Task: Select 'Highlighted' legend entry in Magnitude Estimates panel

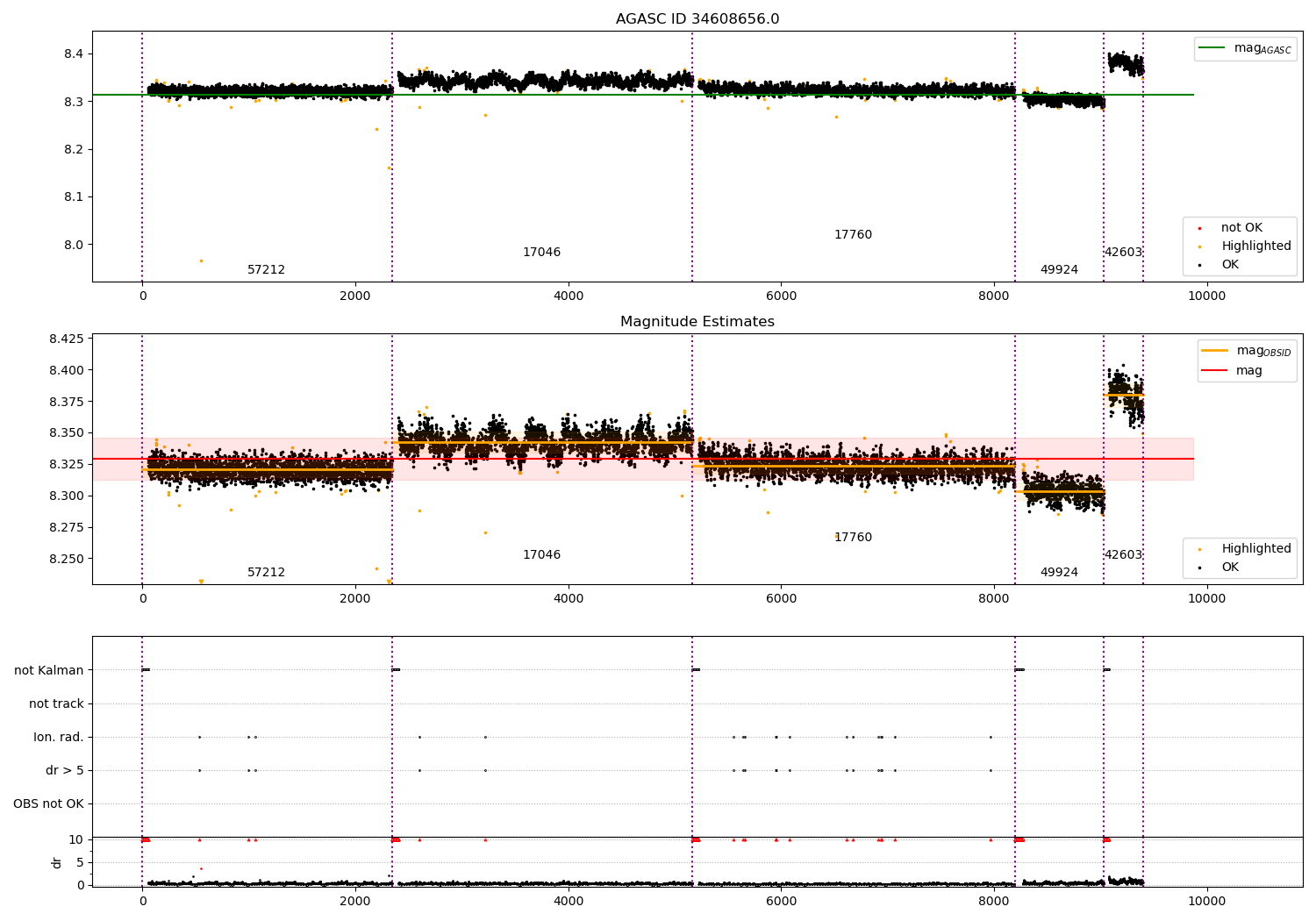Action: 1256,549
